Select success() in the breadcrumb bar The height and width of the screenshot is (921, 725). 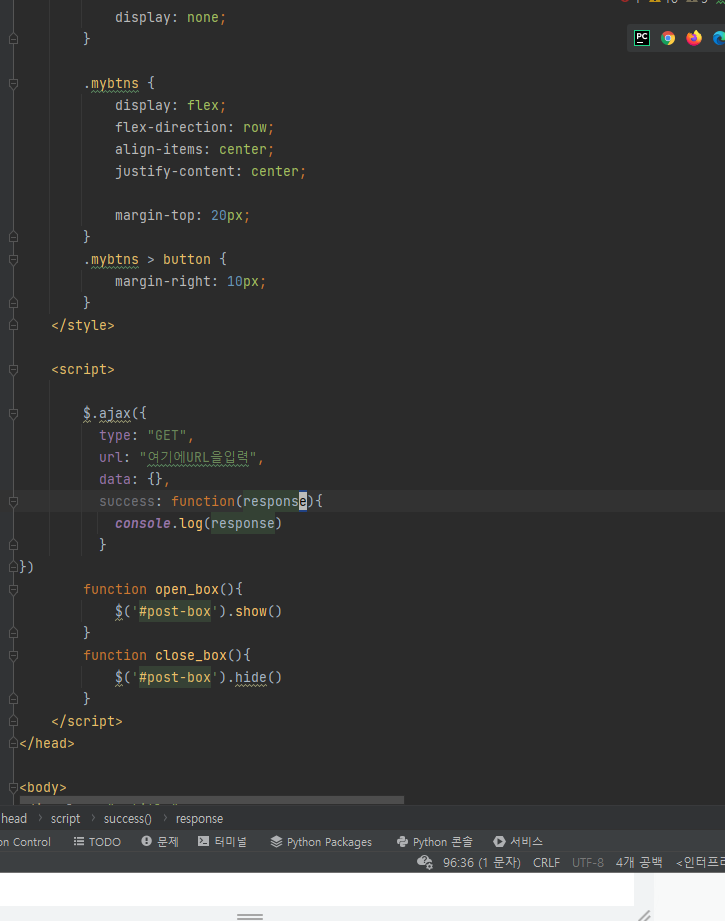[x=127, y=818]
